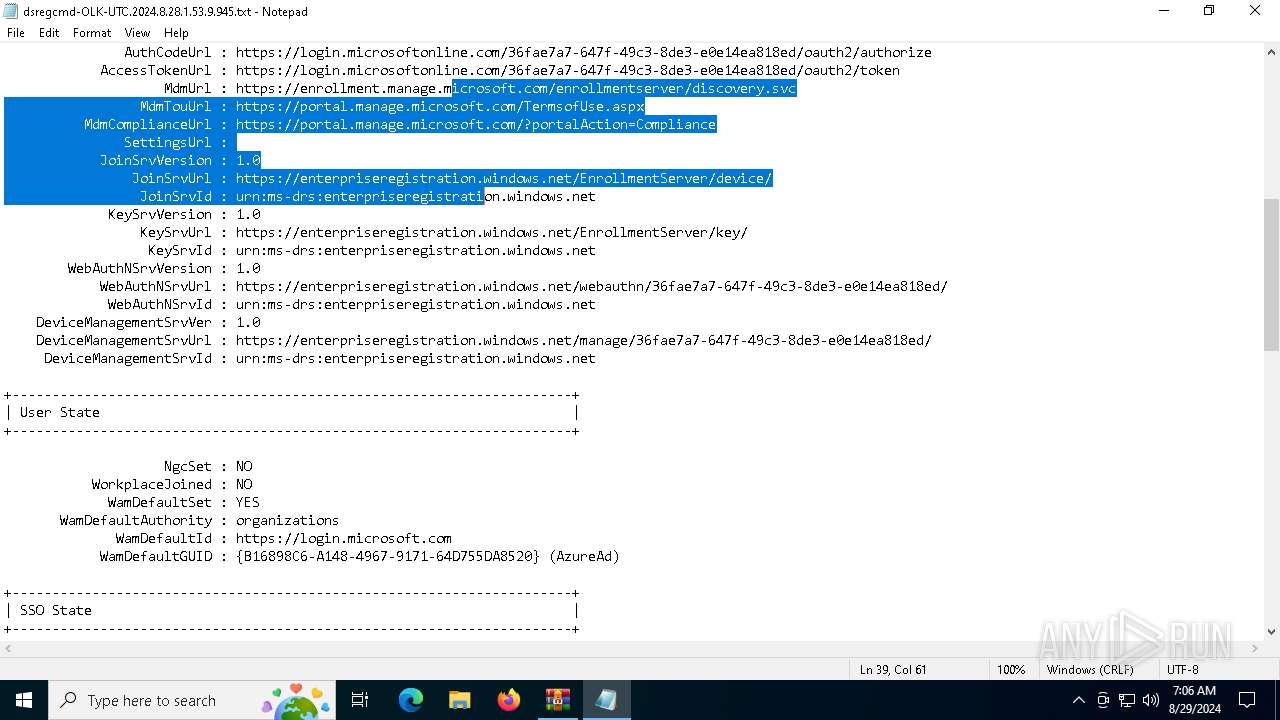Click the volume speaker tray icon
Screen dimensions: 1280x720
click(x=1150, y=700)
